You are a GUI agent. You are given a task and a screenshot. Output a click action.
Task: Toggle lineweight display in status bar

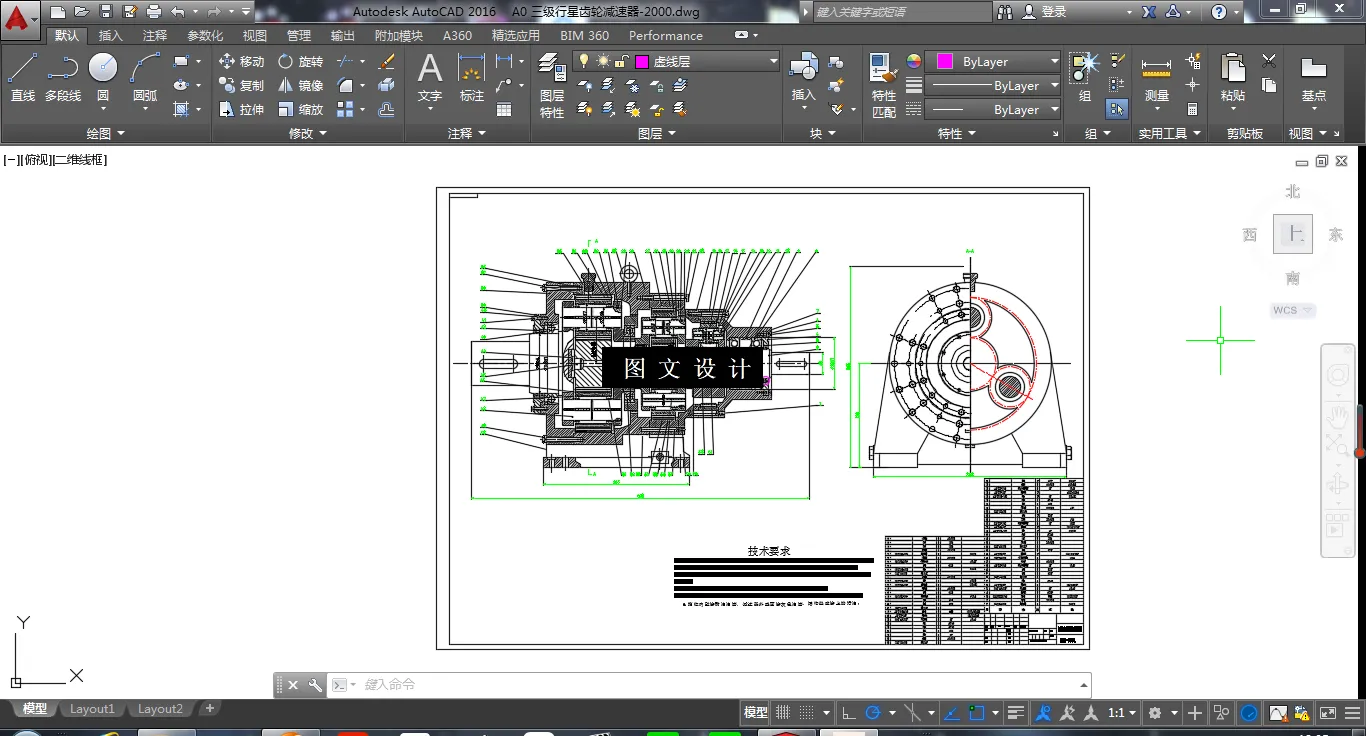pyautogui.click(x=1016, y=713)
